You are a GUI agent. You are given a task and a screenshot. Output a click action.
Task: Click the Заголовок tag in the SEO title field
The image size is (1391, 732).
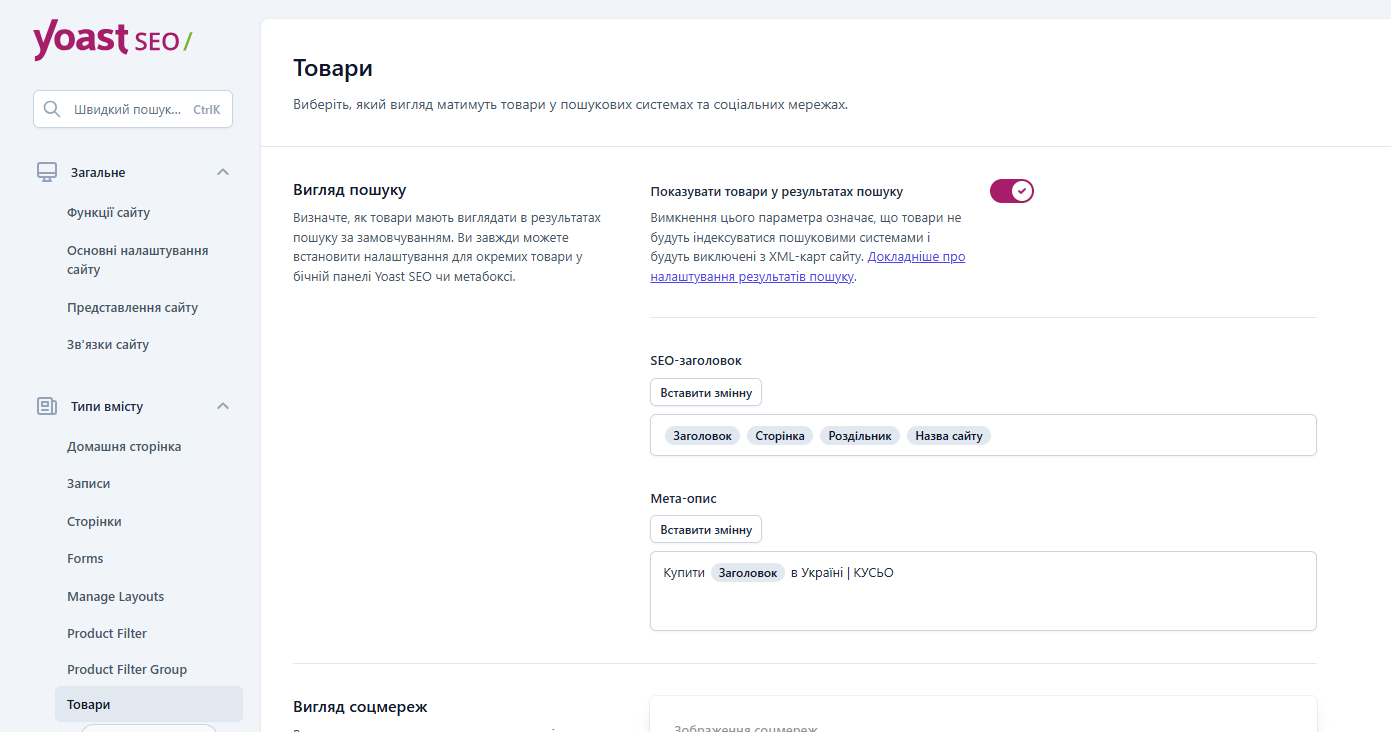tap(703, 436)
